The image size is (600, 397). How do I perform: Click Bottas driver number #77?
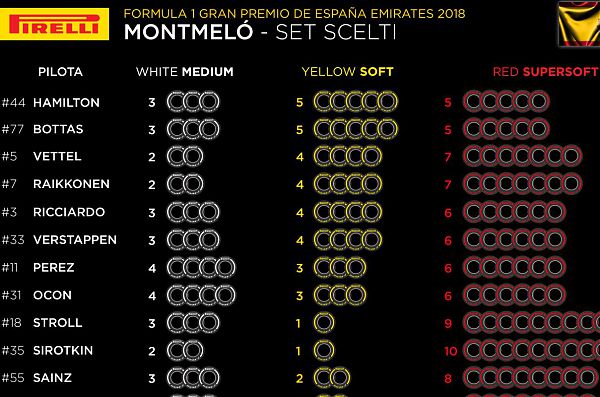(13, 129)
